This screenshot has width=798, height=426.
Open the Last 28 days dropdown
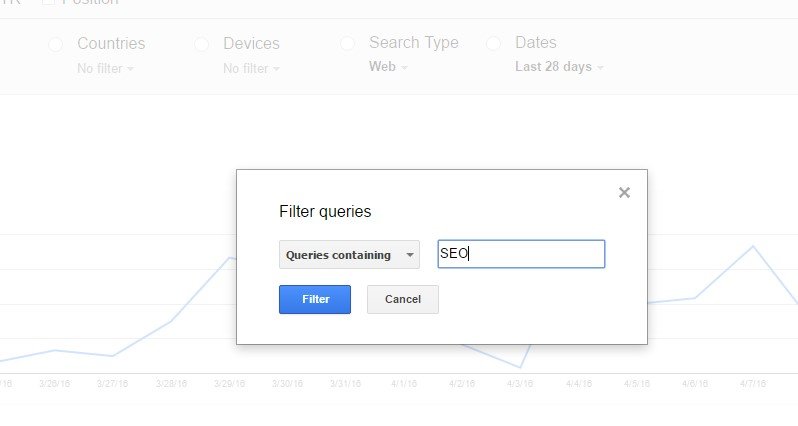coord(559,67)
